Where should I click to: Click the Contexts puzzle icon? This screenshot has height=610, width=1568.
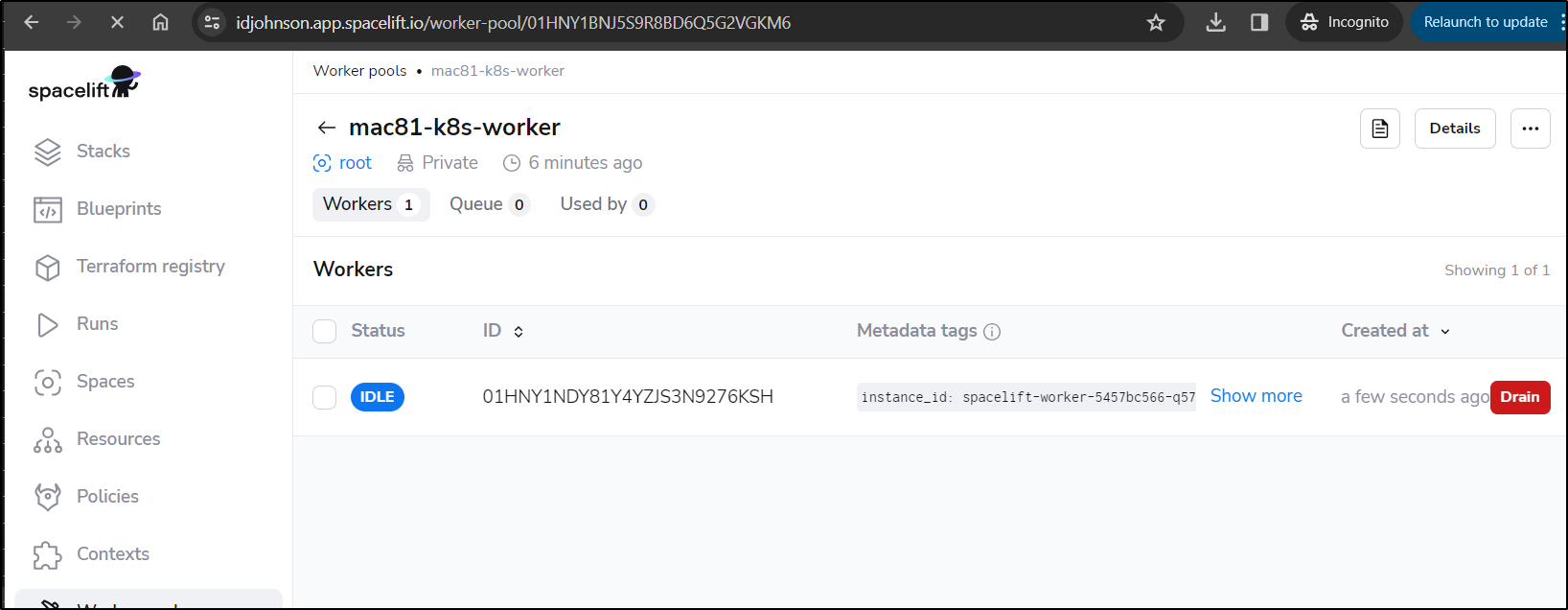pyautogui.click(x=47, y=555)
